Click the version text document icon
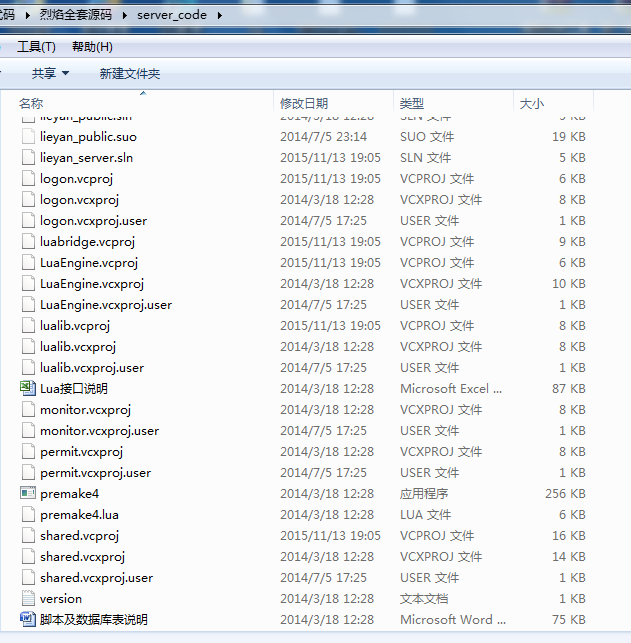Image resolution: width=631 pixels, height=643 pixels. point(28,598)
